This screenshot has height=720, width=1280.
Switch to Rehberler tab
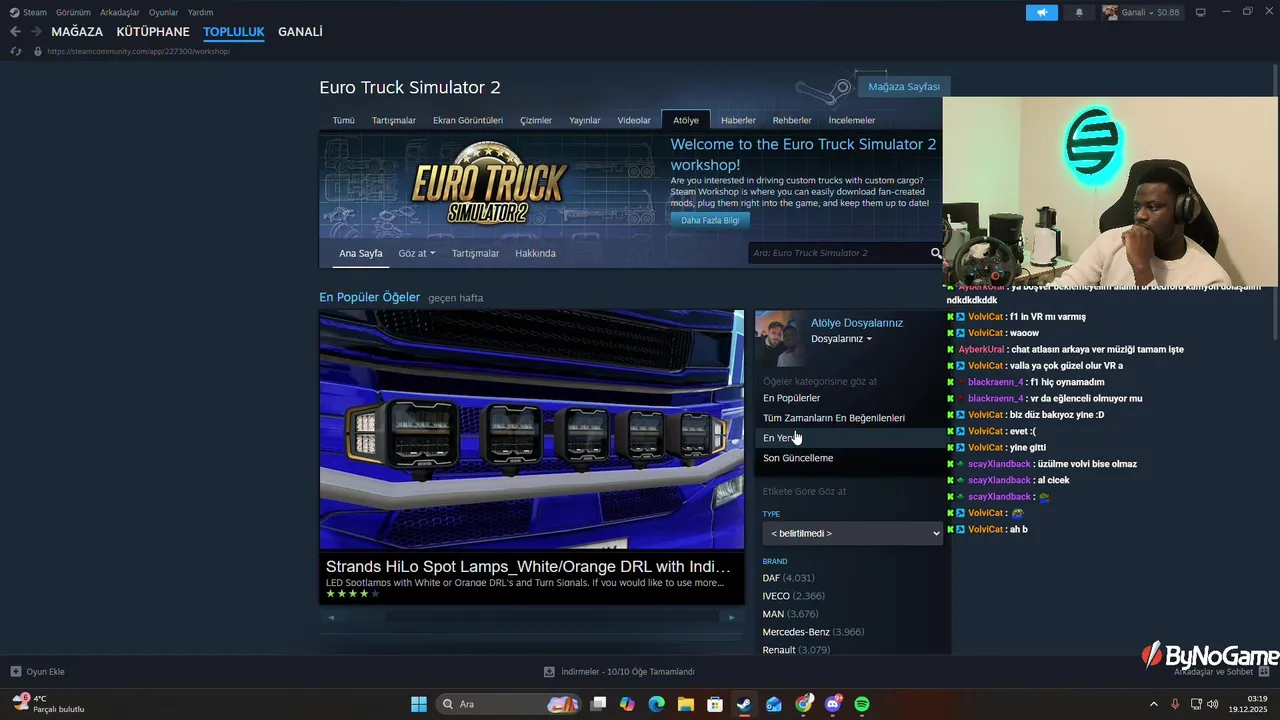click(792, 120)
